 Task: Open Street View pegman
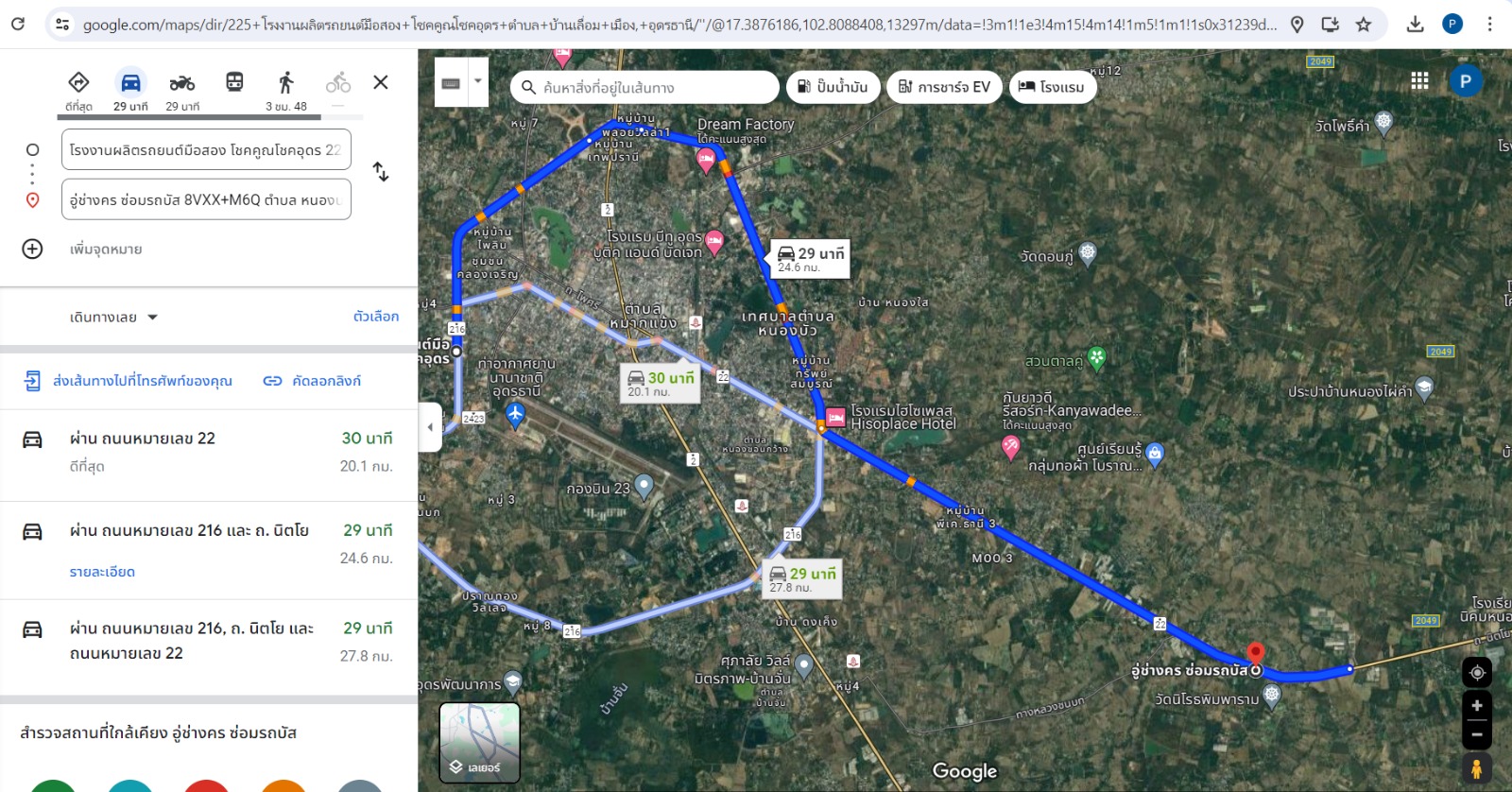pos(1477,768)
